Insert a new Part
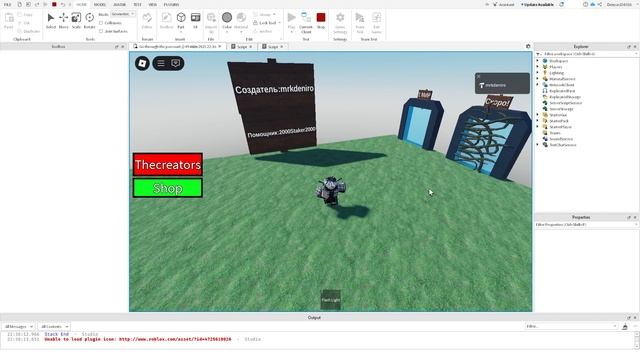 point(181,20)
